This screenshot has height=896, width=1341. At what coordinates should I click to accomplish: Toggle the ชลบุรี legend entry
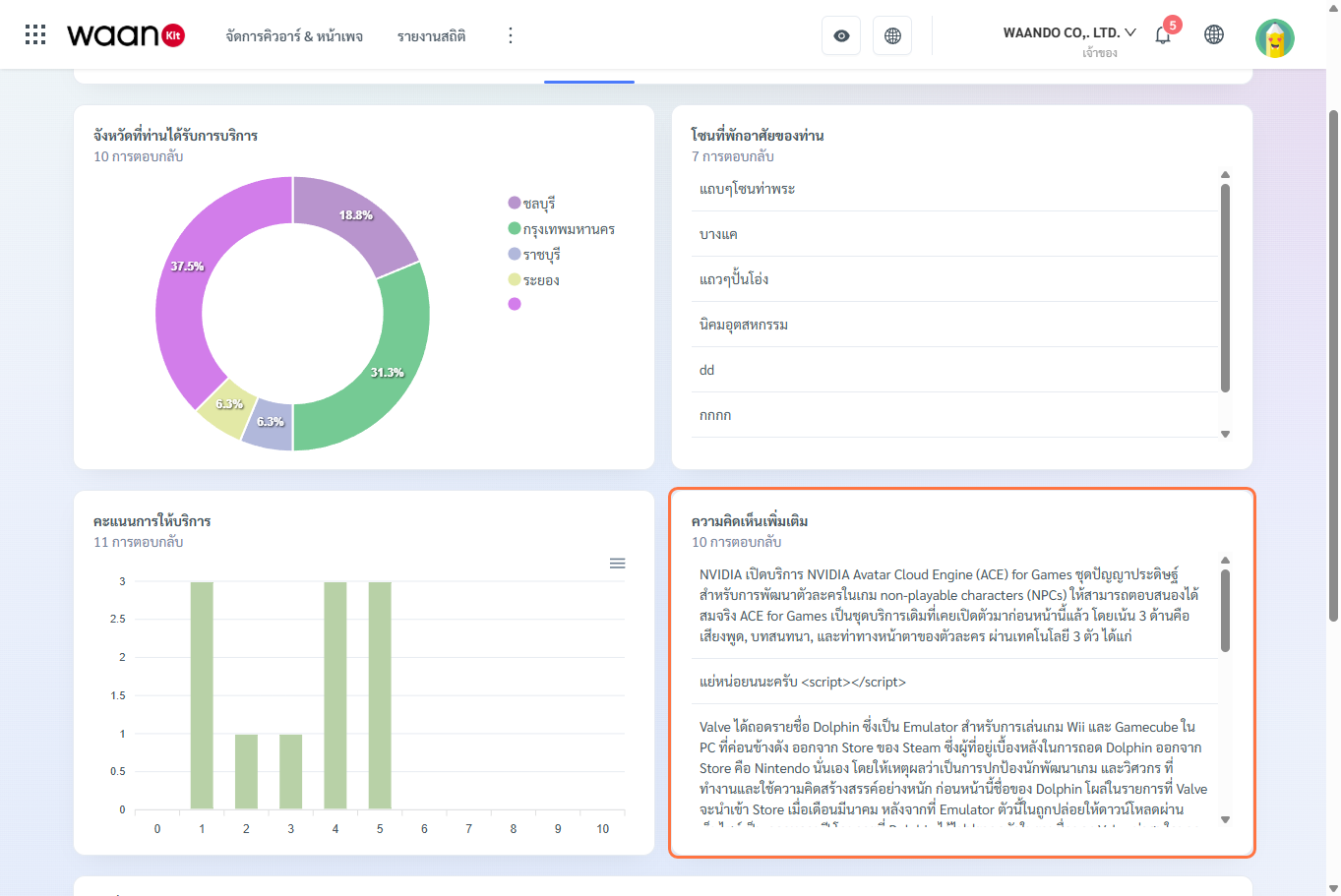click(532, 204)
